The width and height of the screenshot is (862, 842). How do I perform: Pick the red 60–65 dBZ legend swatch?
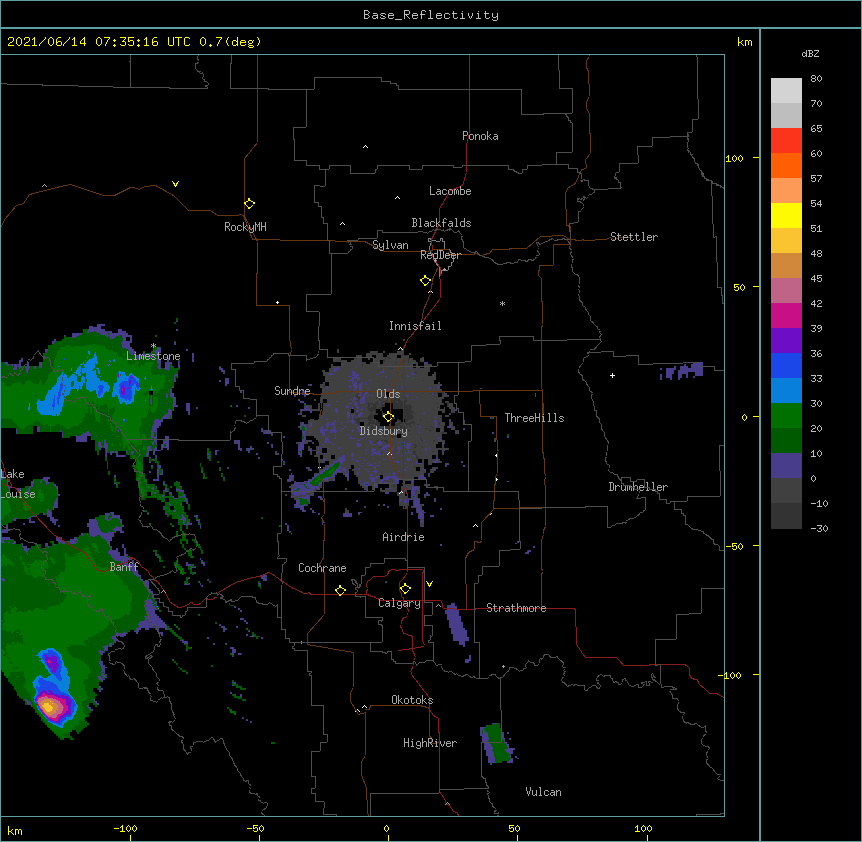[786, 140]
